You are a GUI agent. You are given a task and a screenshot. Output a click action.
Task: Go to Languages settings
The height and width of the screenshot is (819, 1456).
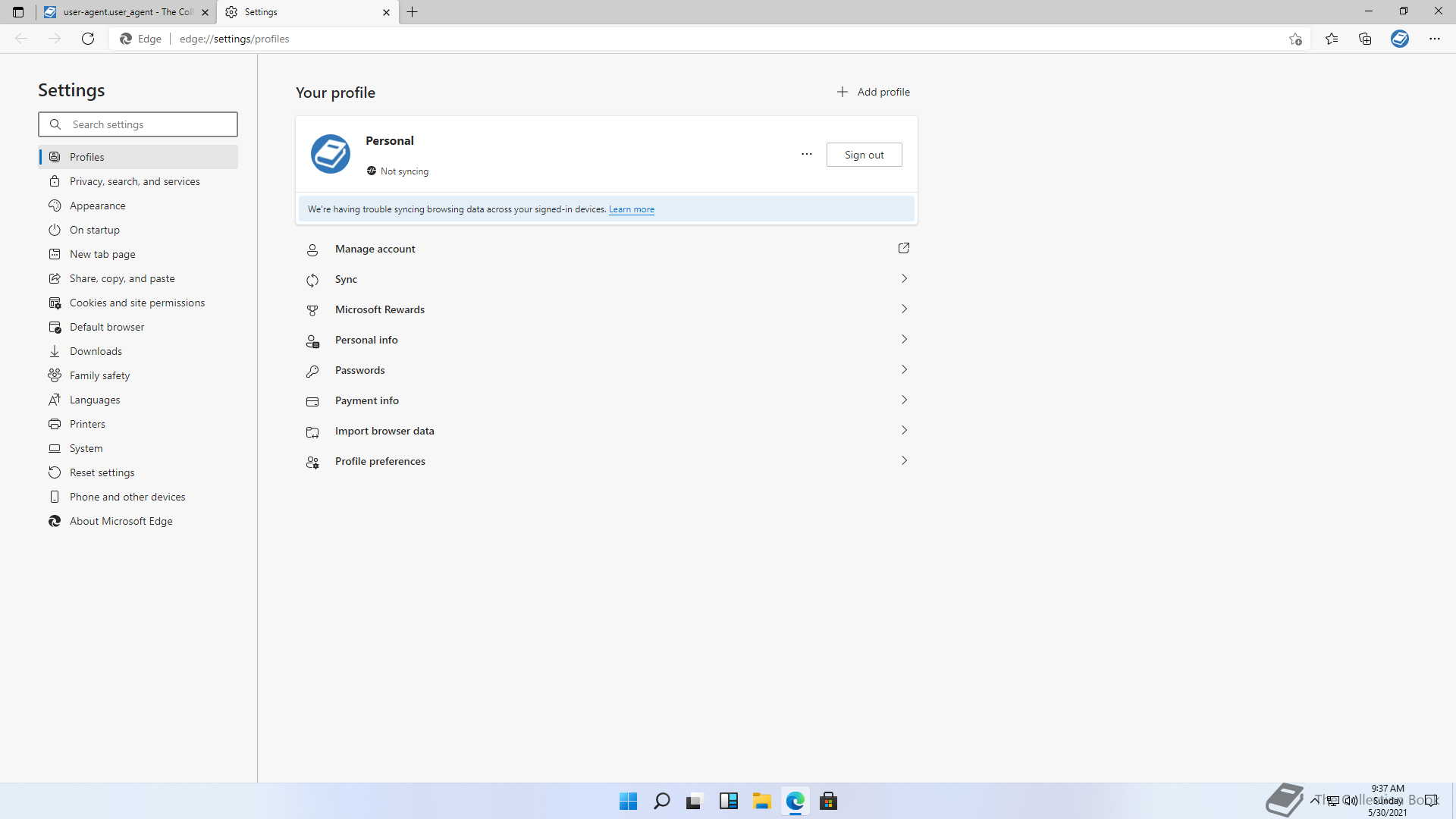(x=138, y=400)
